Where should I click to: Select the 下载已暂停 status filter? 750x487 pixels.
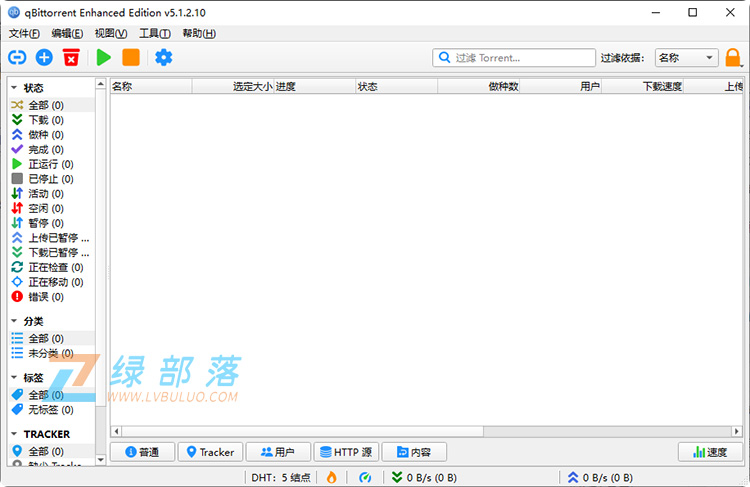pos(52,253)
